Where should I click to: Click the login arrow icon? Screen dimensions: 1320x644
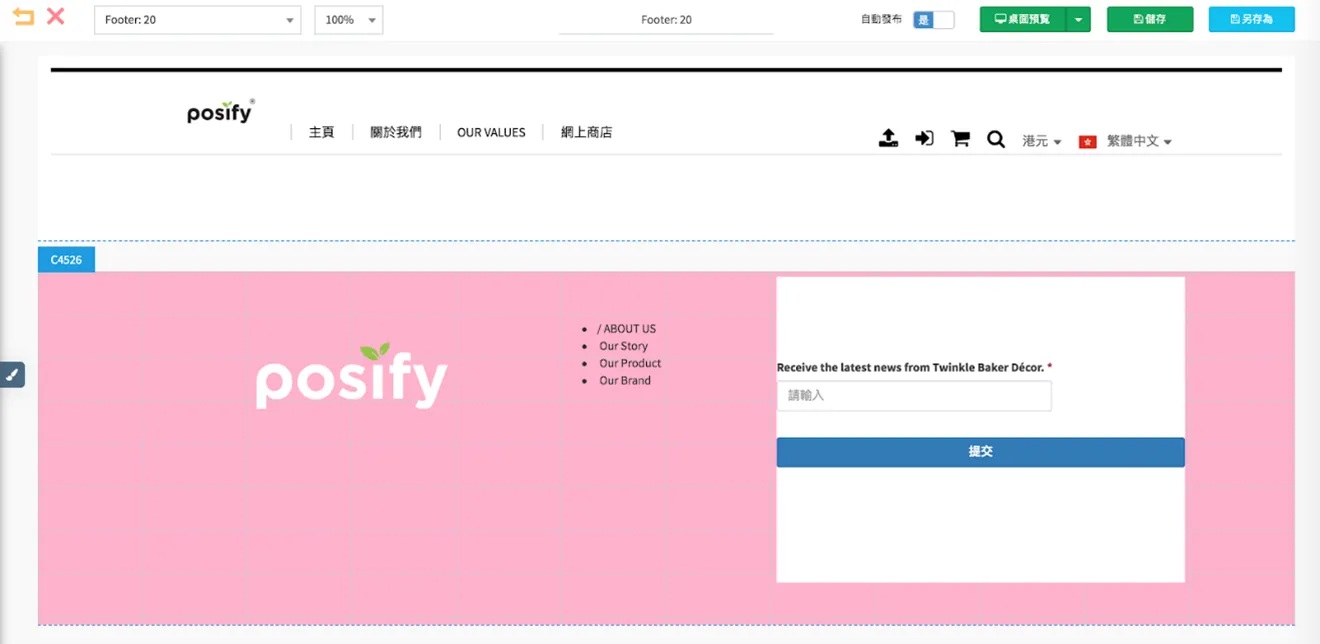click(x=924, y=139)
